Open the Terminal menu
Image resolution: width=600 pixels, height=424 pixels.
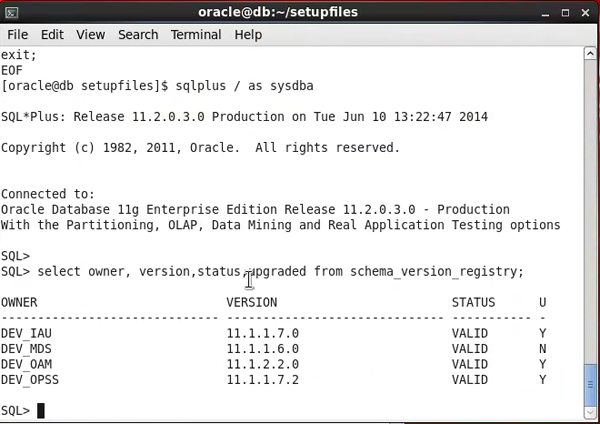click(196, 35)
